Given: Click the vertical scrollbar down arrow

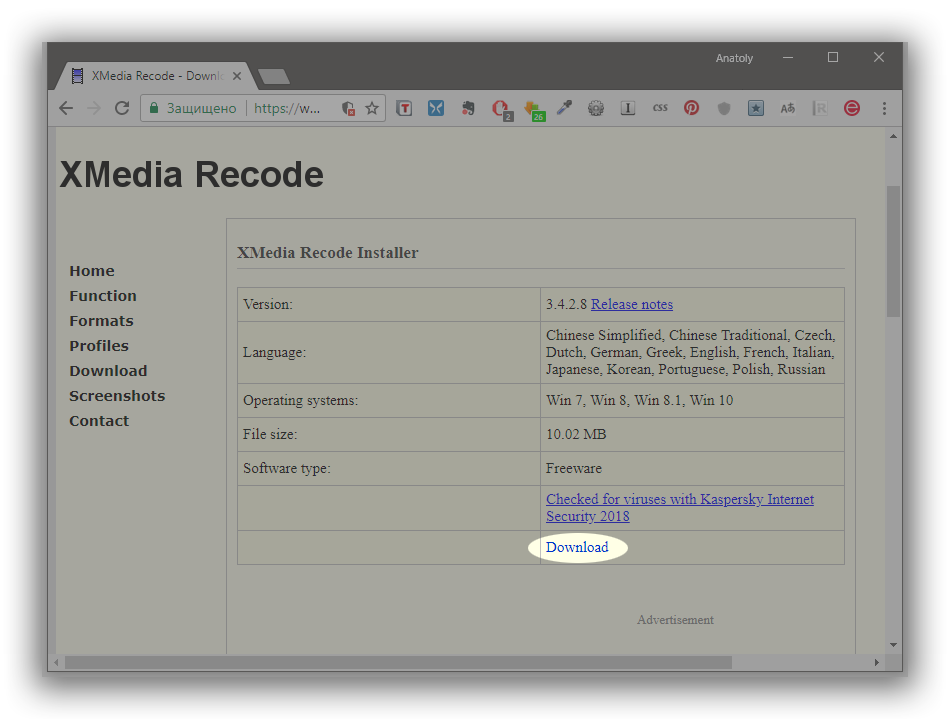Looking at the screenshot, I should (x=893, y=645).
